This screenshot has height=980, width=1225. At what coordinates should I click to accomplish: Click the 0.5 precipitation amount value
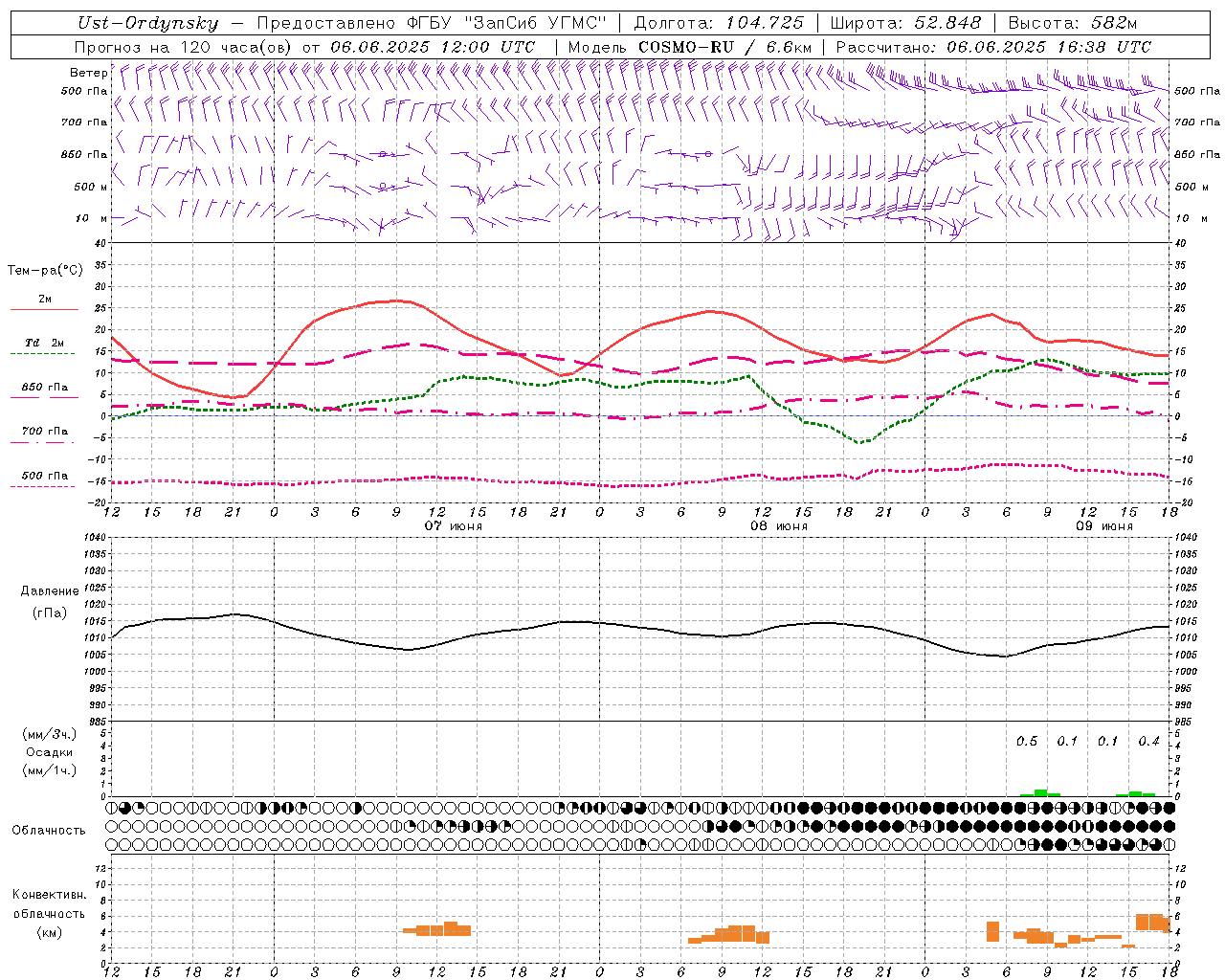tap(1027, 742)
